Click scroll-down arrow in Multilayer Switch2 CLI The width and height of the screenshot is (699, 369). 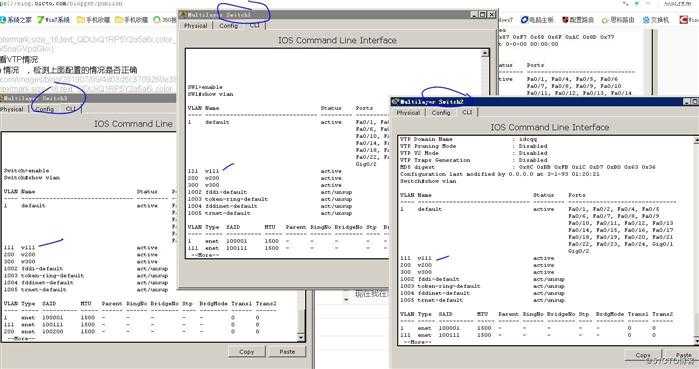(696, 341)
